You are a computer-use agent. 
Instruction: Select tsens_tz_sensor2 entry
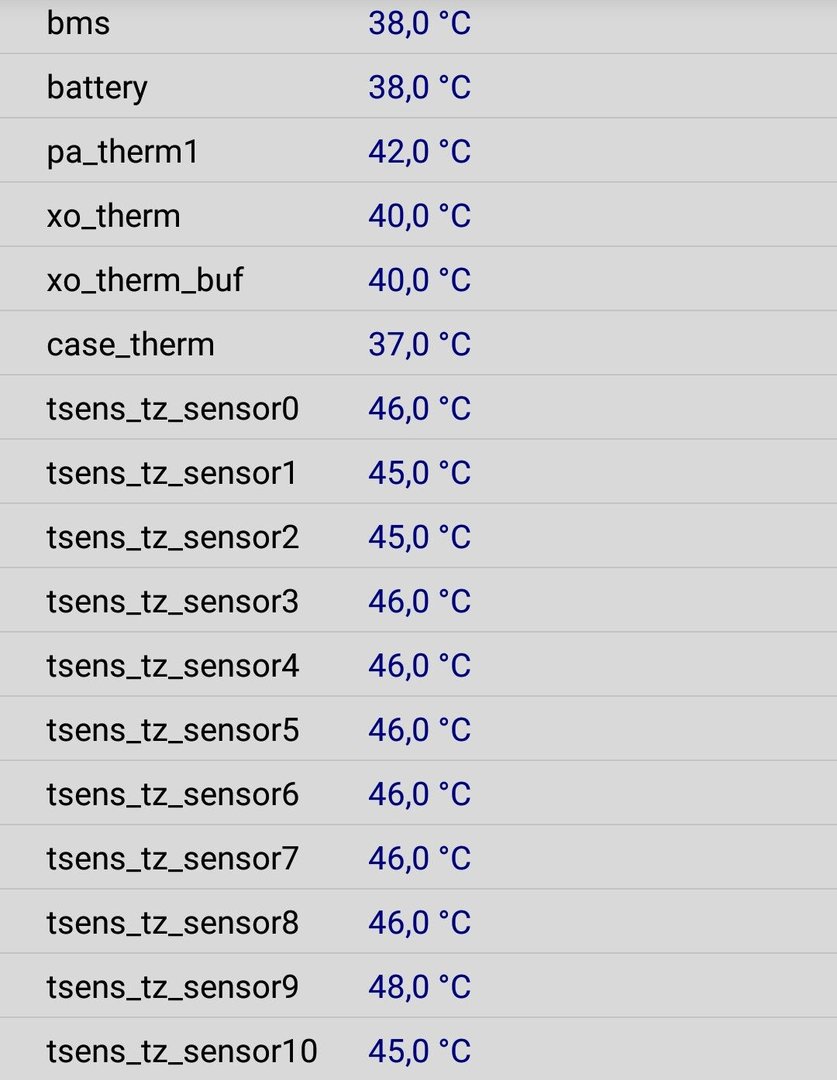[418, 536]
